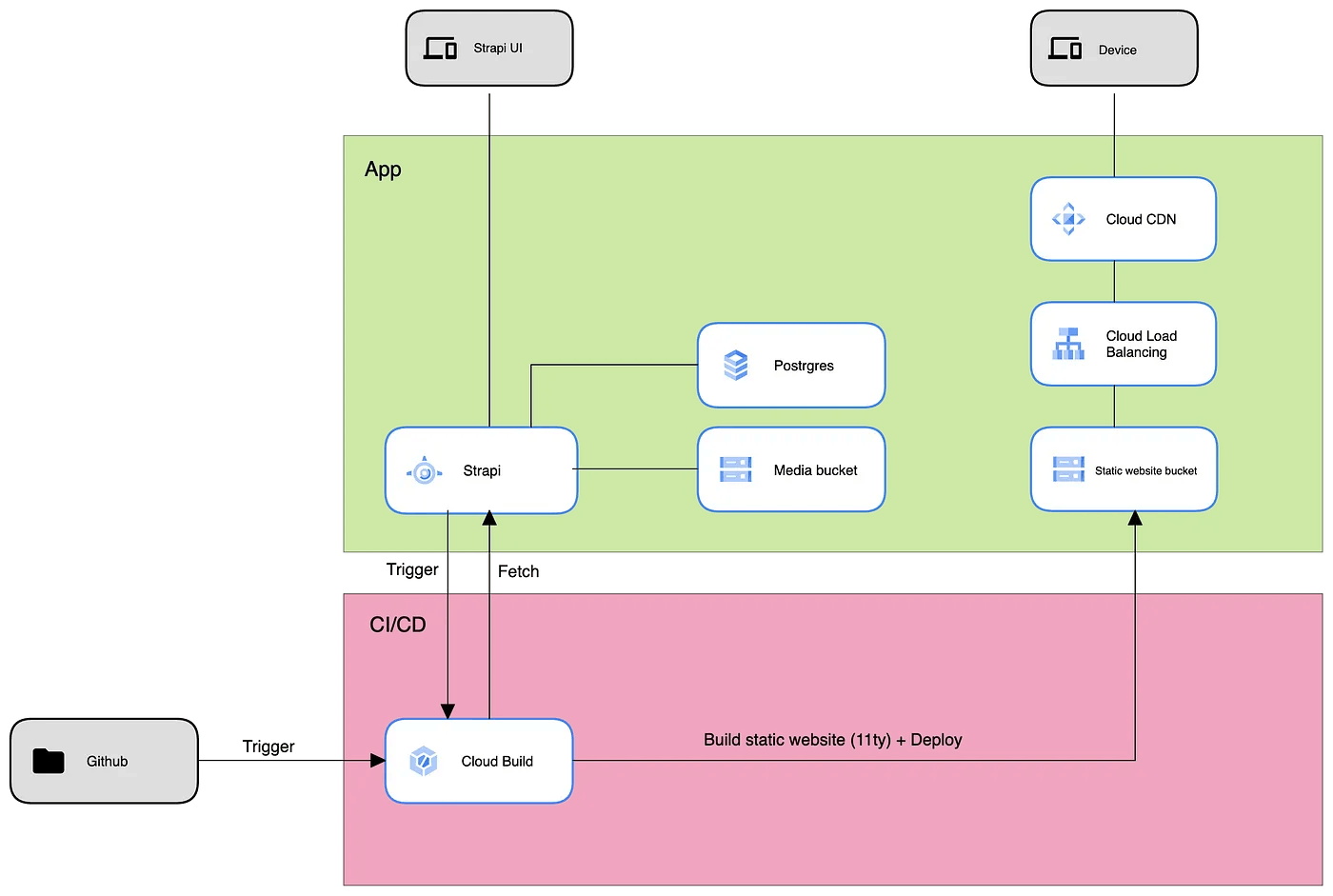The width and height of the screenshot is (1333, 896).
Task: Click the Github folder icon
Action: coord(49,761)
